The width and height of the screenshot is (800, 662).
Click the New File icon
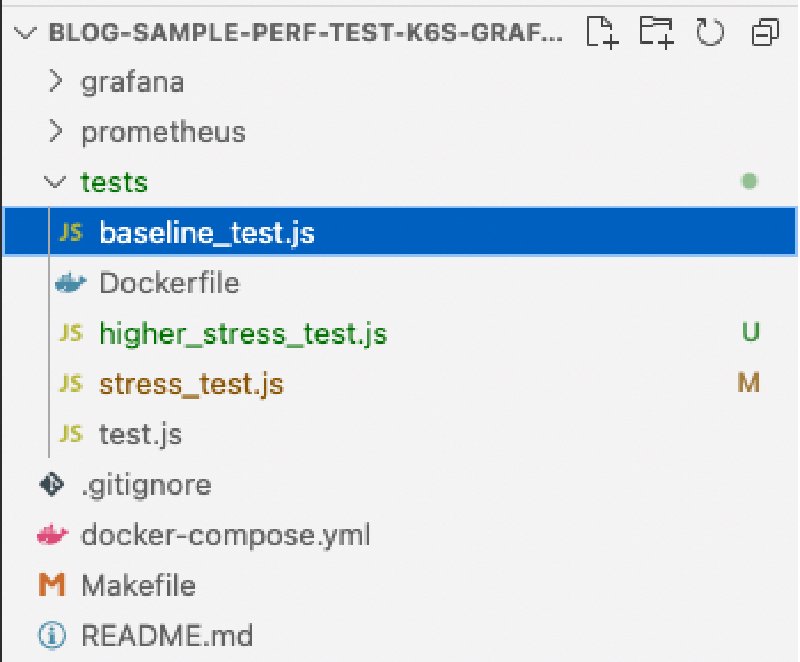click(602, 33)
